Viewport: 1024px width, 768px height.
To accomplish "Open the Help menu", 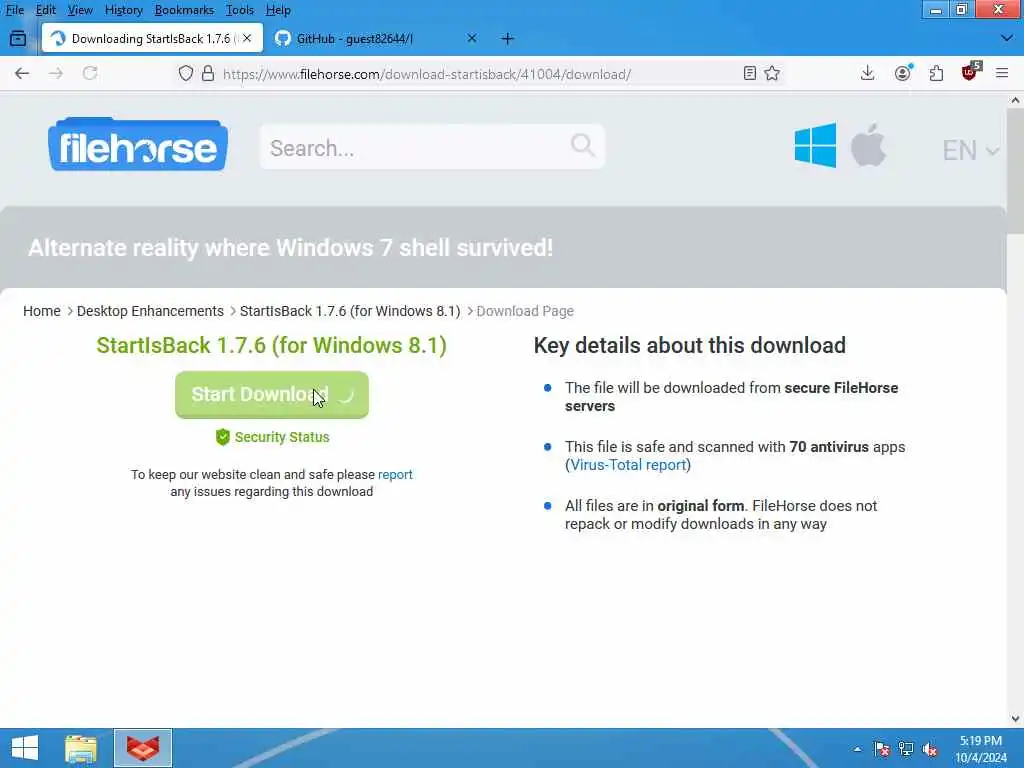I will click(x=278, y=10).
